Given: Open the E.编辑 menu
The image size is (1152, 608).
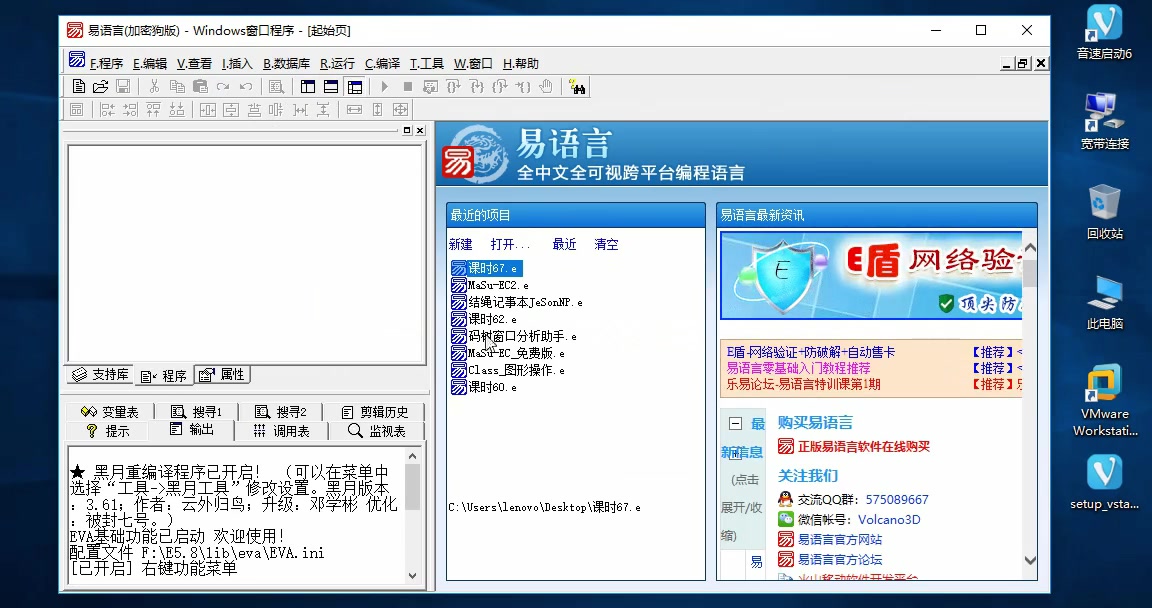Looking at the screenshot, I should tap(150, 64).
